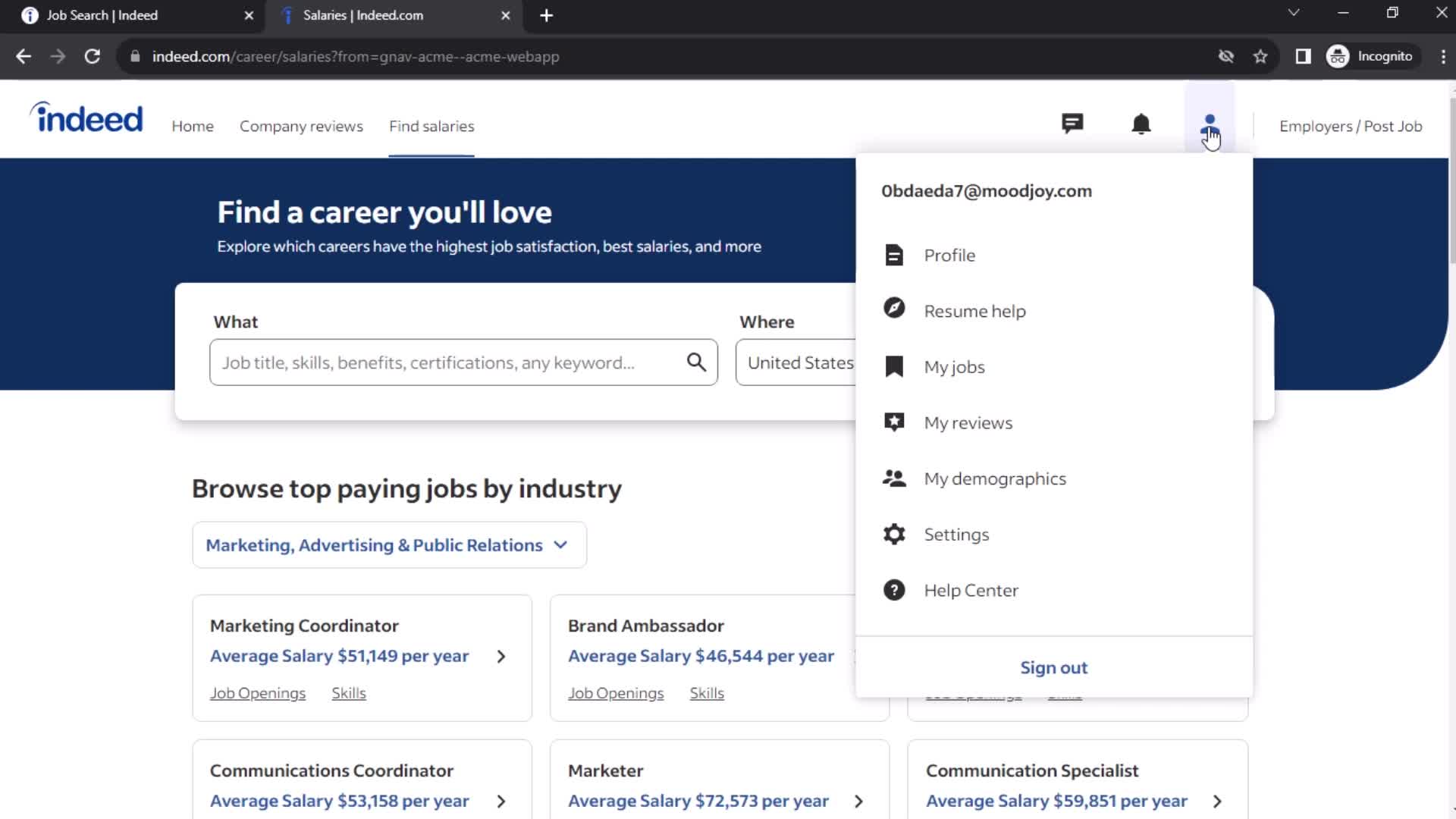
Task: Open Resume help section
Action: pyautogui.click(x=975, y=310)
